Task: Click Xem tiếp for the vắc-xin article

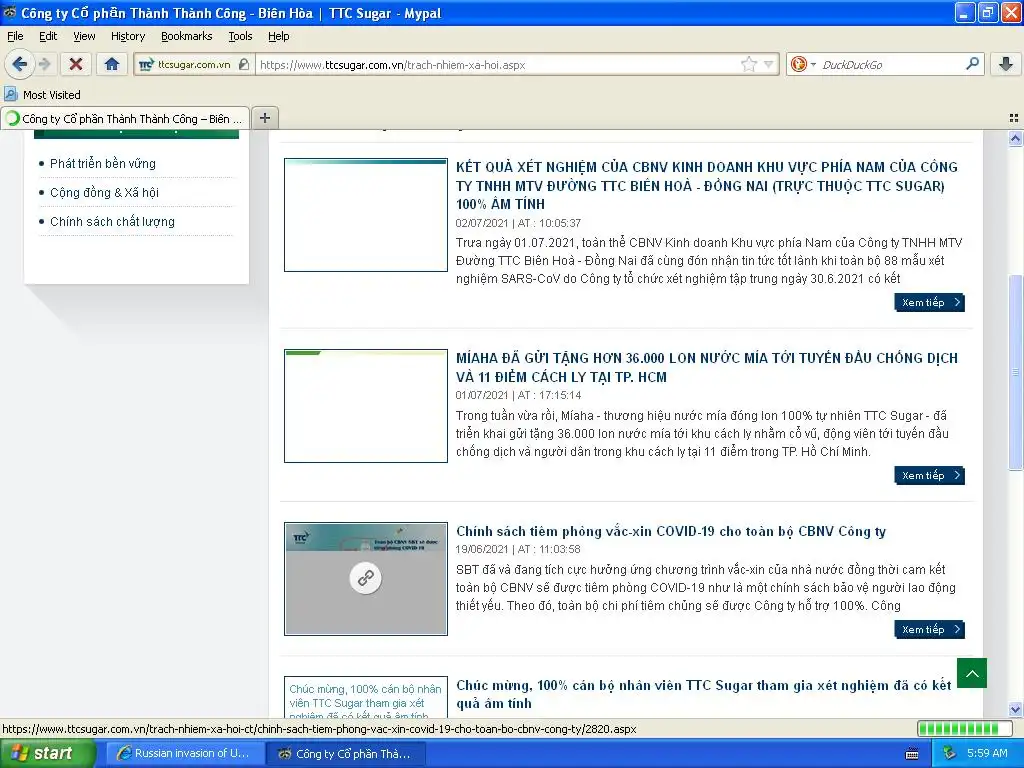Action: [929, 630]
